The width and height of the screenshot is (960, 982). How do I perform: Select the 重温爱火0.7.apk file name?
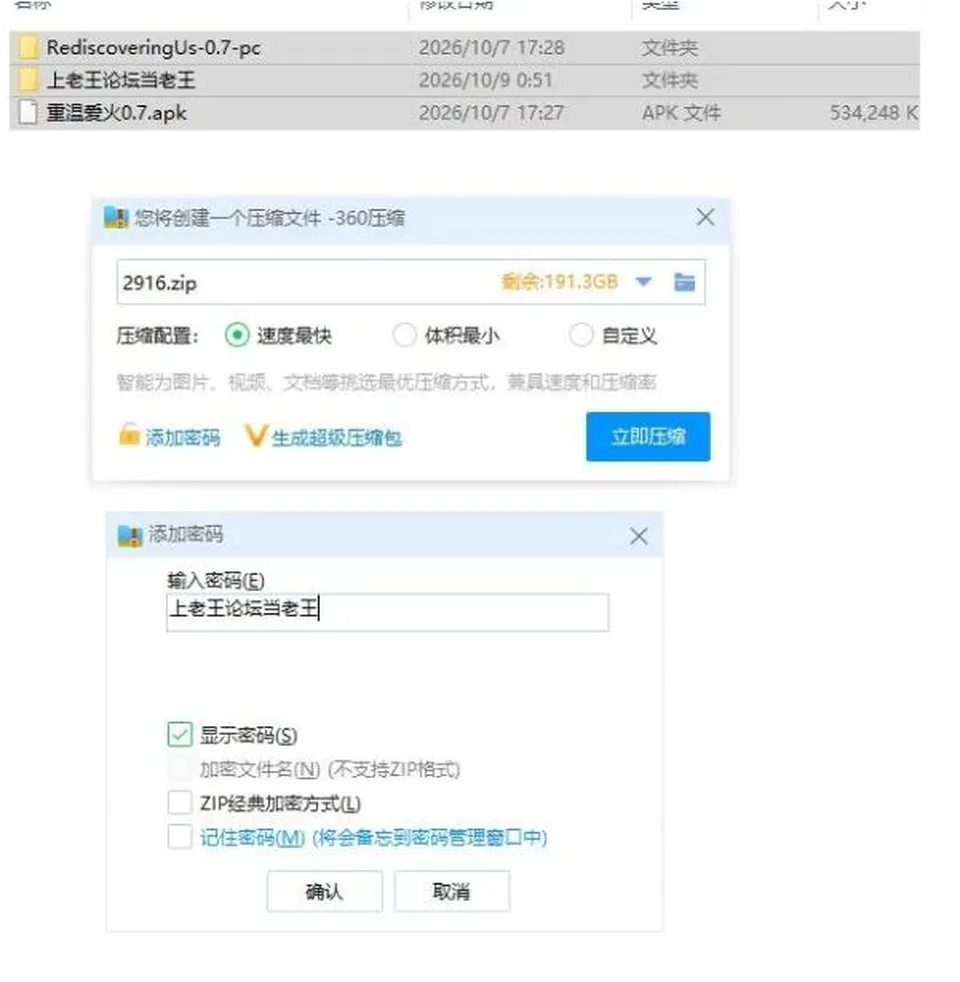[116, 113]
